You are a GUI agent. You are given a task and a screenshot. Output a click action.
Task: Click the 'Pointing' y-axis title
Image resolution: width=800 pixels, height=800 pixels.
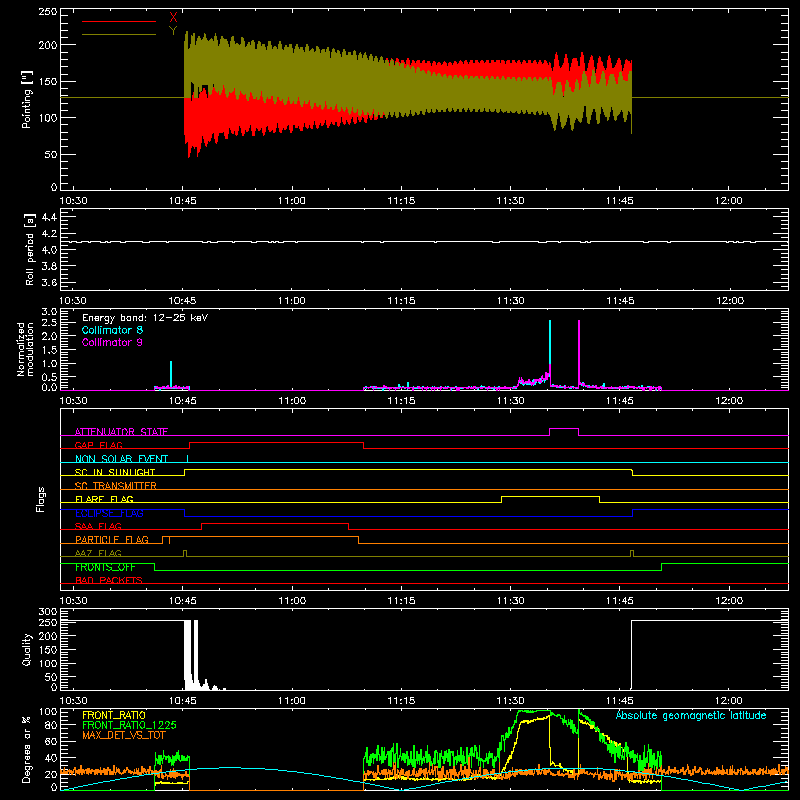[27, 99]
